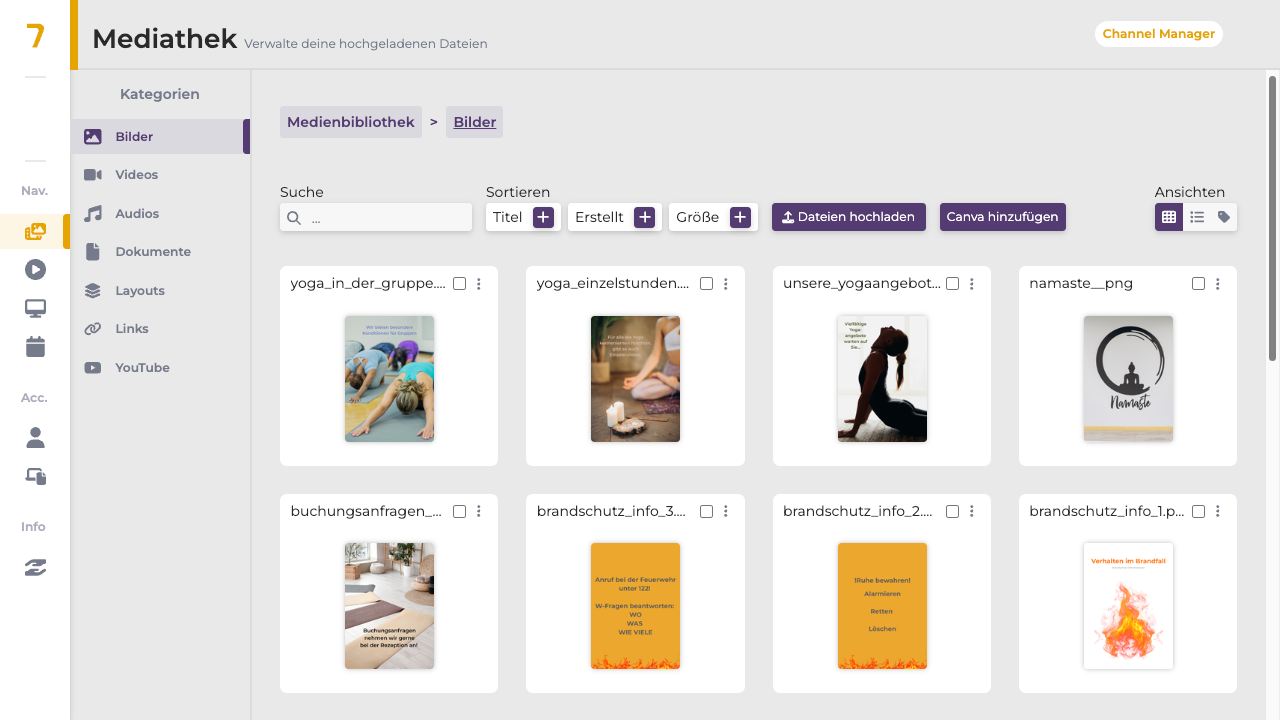
Task: Go to Medienbibliothek breadcrumb
Action: 351,122
